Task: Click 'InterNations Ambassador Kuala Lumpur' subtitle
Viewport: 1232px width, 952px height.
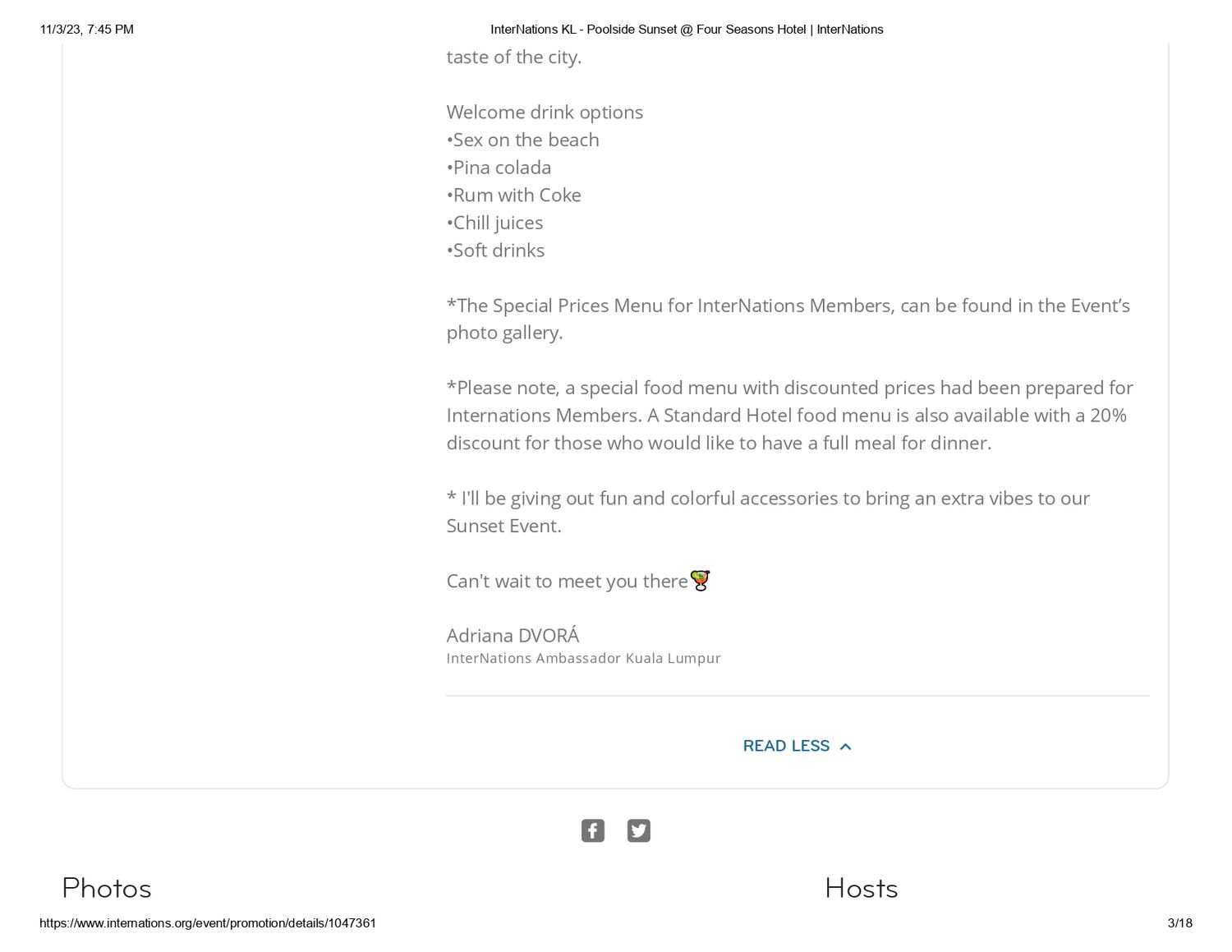Action: tap(583, 658)
